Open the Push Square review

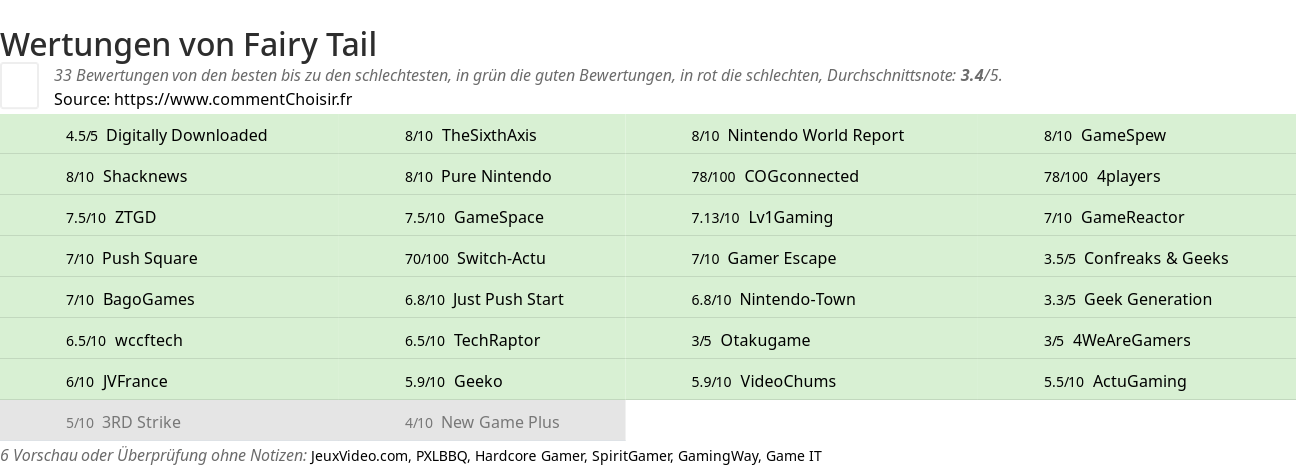(150, 258)
